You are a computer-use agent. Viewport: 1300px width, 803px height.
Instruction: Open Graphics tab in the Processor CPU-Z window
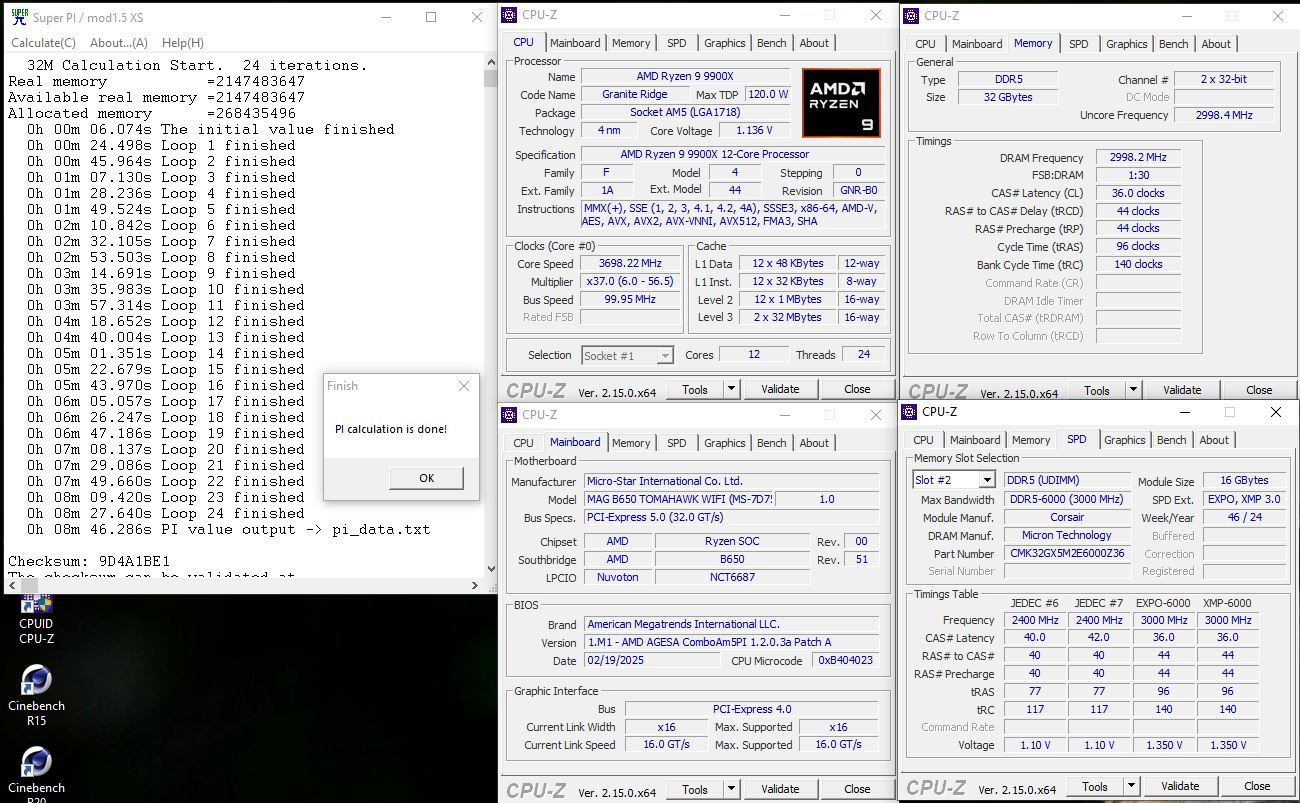click(x=724, y=43)
